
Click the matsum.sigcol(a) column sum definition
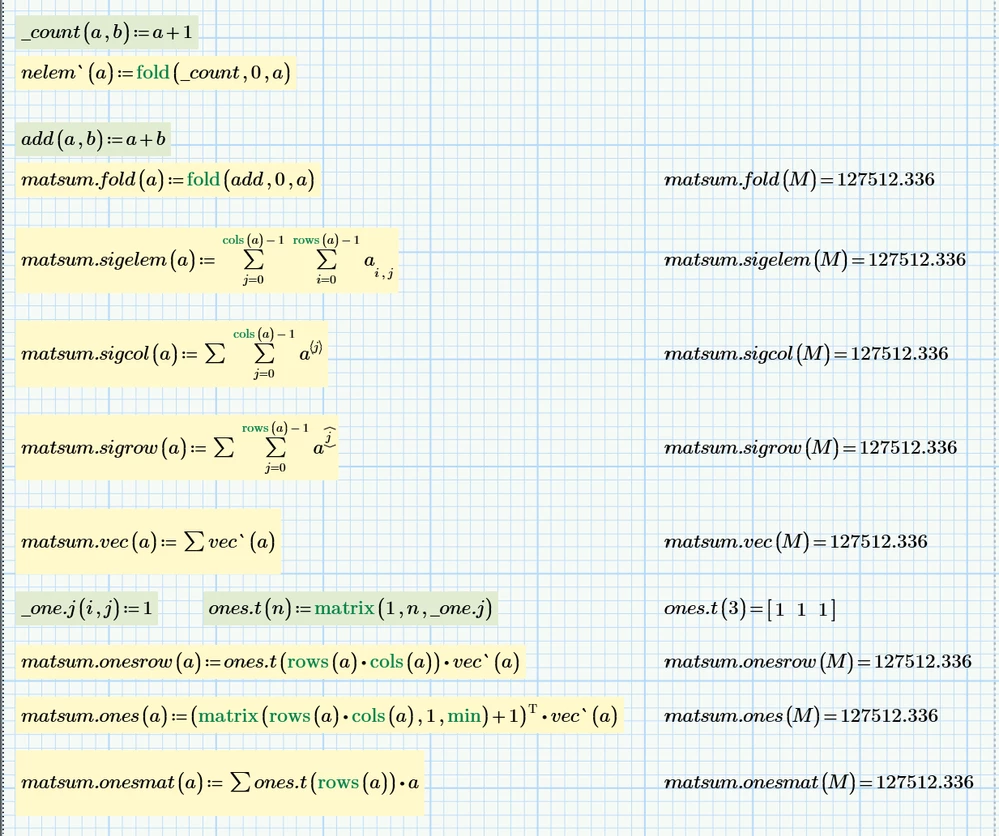tap(172, 354)
